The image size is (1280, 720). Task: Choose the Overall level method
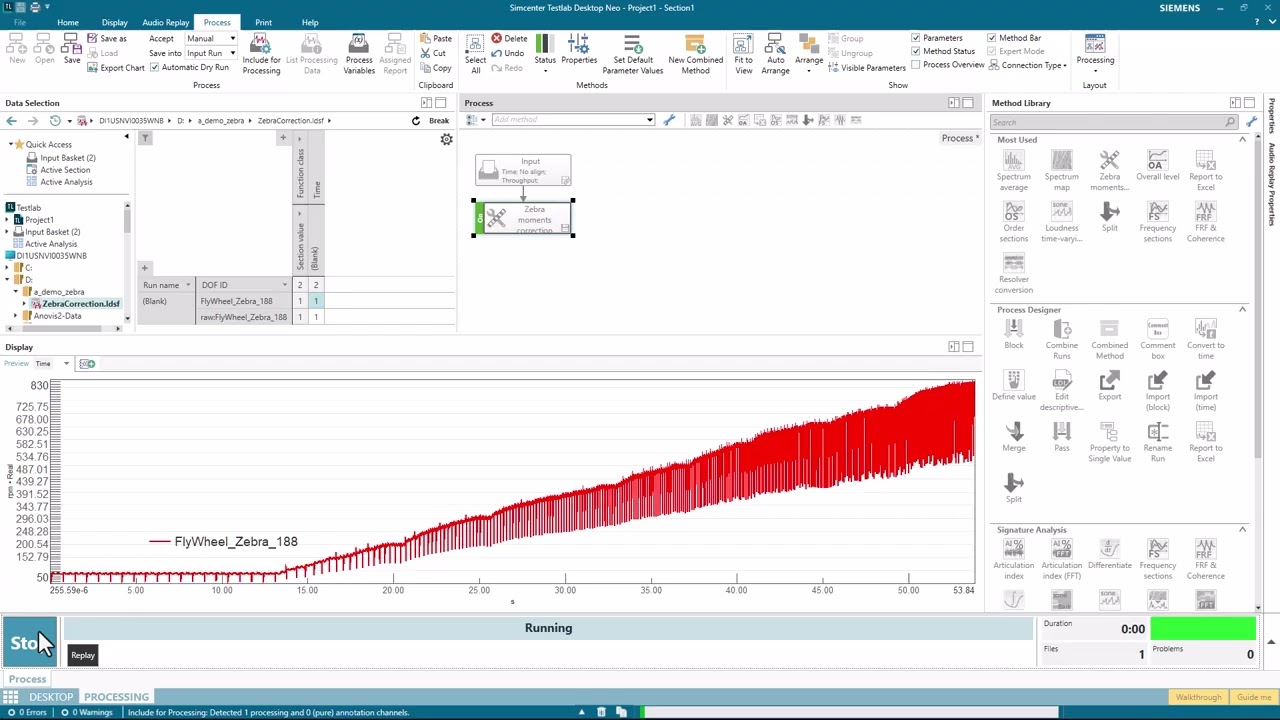[x=1157, y=167]
